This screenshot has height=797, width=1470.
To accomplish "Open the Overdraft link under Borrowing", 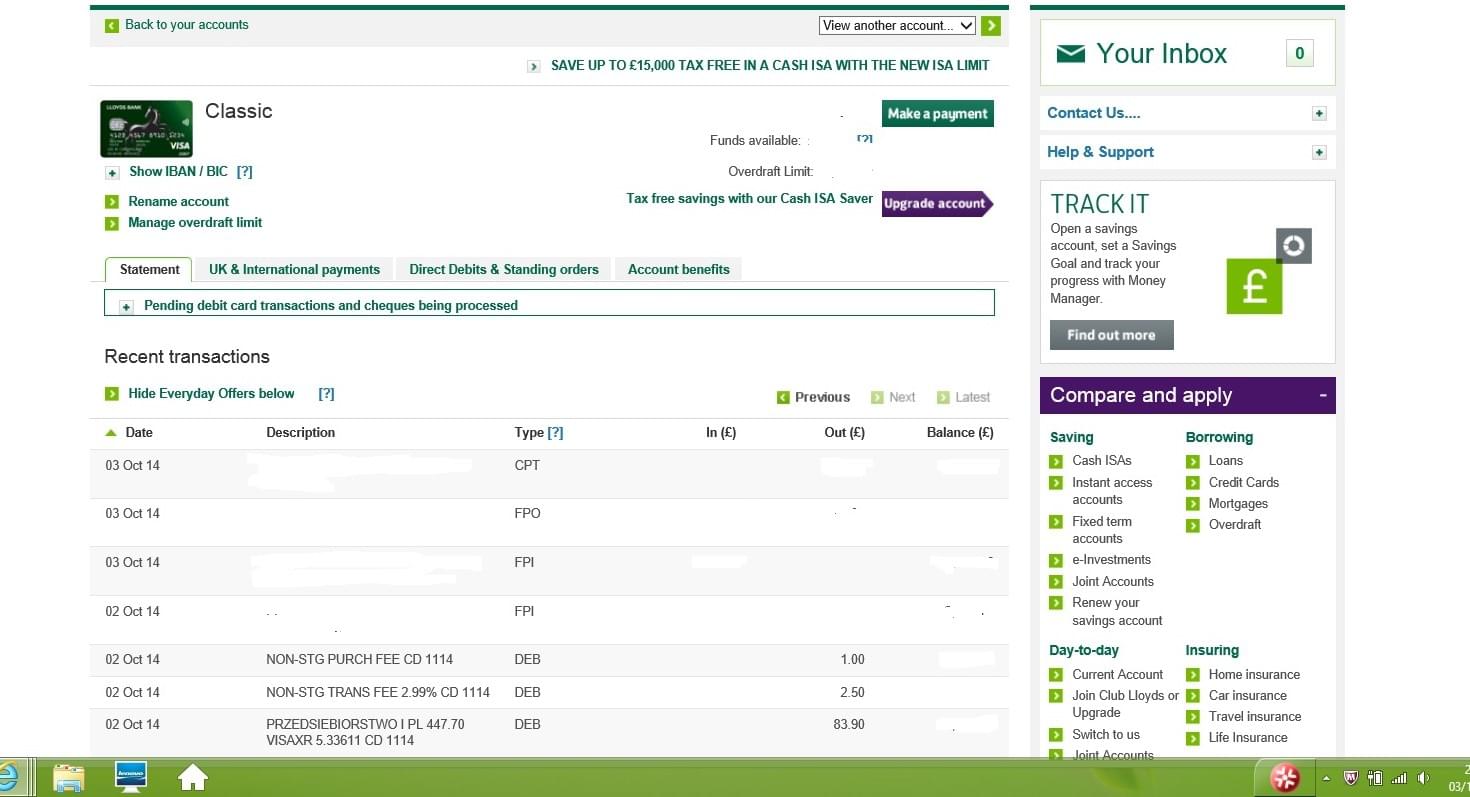I will (1235, 524).
